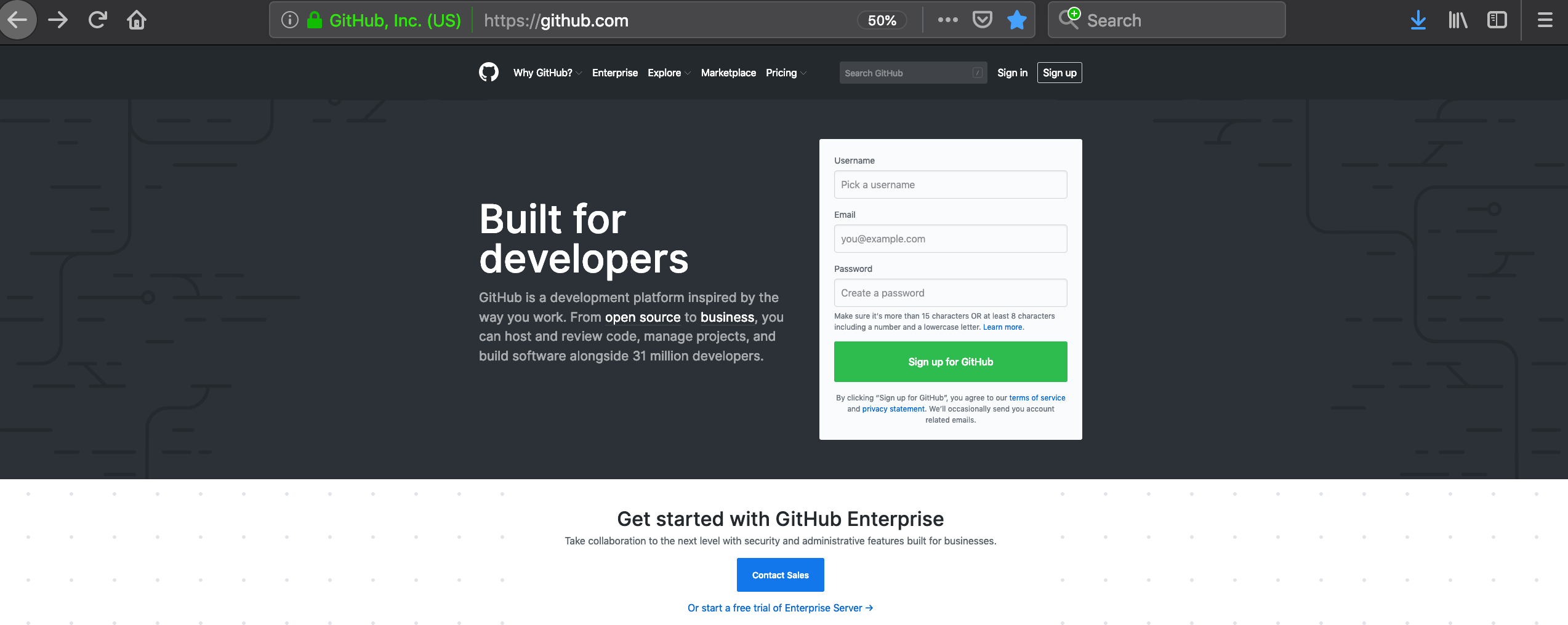Follow the business link in description

[727, 317]
